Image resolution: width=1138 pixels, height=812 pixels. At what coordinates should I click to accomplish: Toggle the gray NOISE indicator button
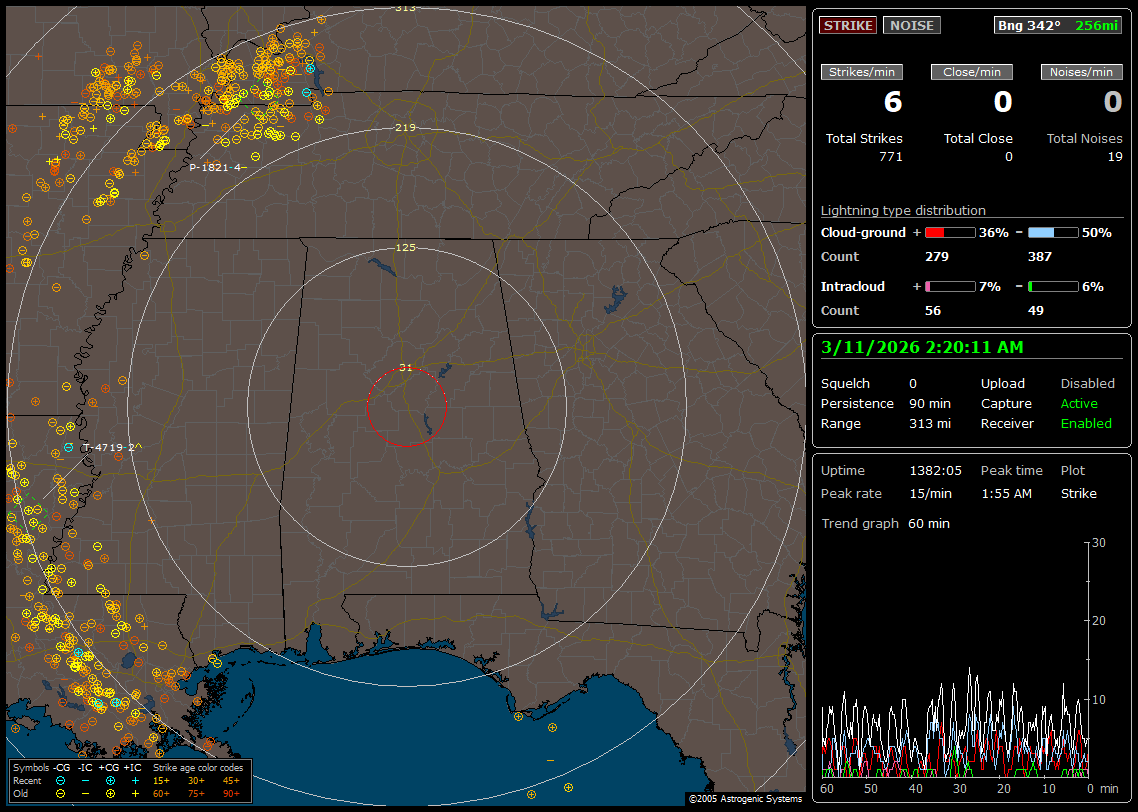911,25
